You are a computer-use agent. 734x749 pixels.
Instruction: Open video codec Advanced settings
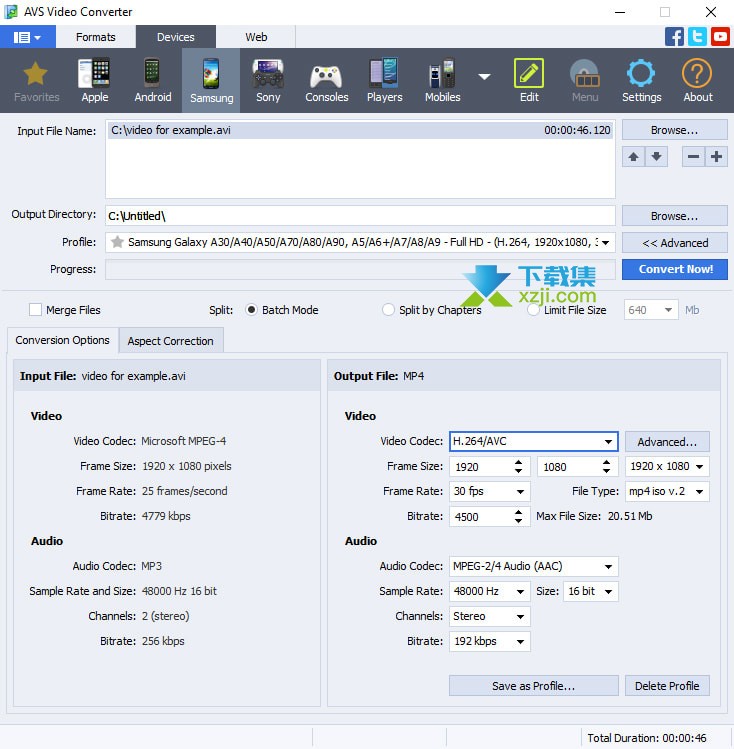pyautogui.click(x=667, y=442)
